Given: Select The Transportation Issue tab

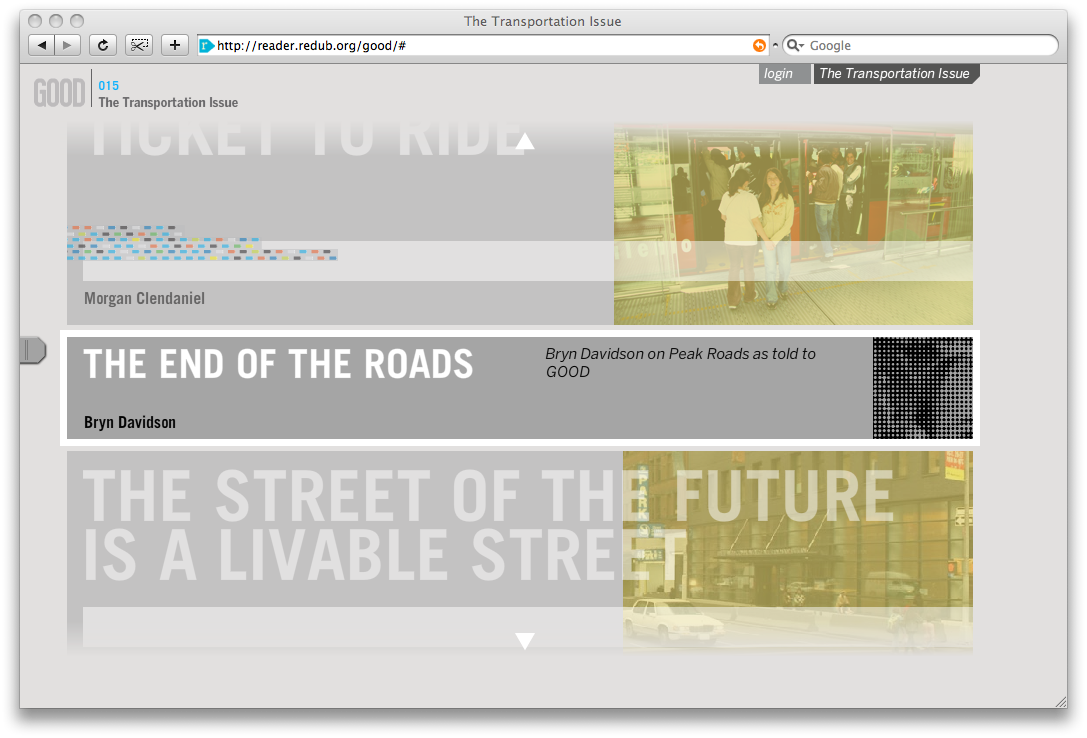Looking at the screenshot, I should click(895, 73).
